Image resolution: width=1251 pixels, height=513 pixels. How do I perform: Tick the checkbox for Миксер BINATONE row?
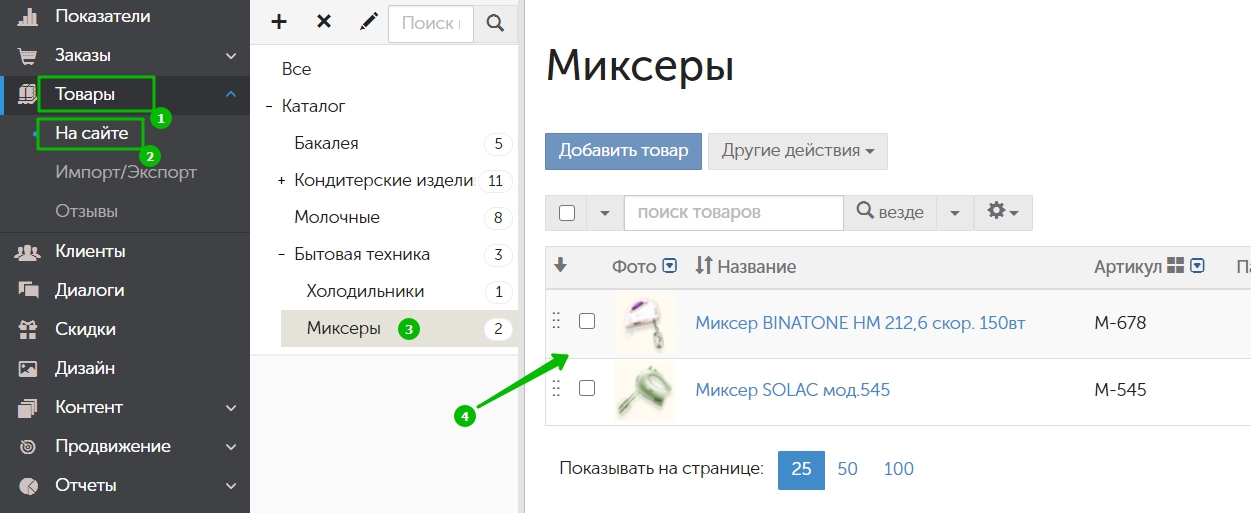[x=587, y=321]
